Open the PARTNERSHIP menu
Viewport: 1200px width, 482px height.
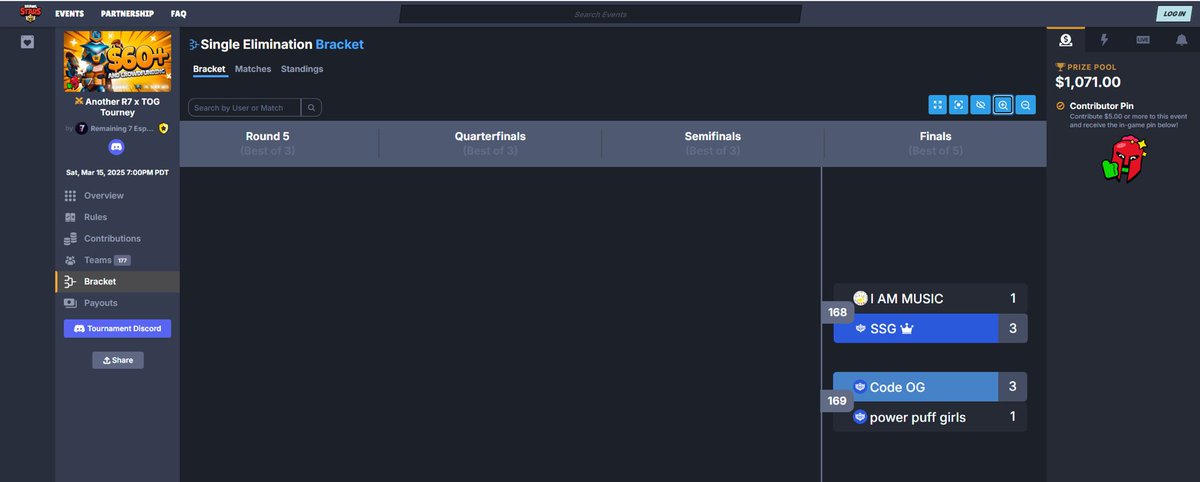pyautogui.click(x=127, y=14)
